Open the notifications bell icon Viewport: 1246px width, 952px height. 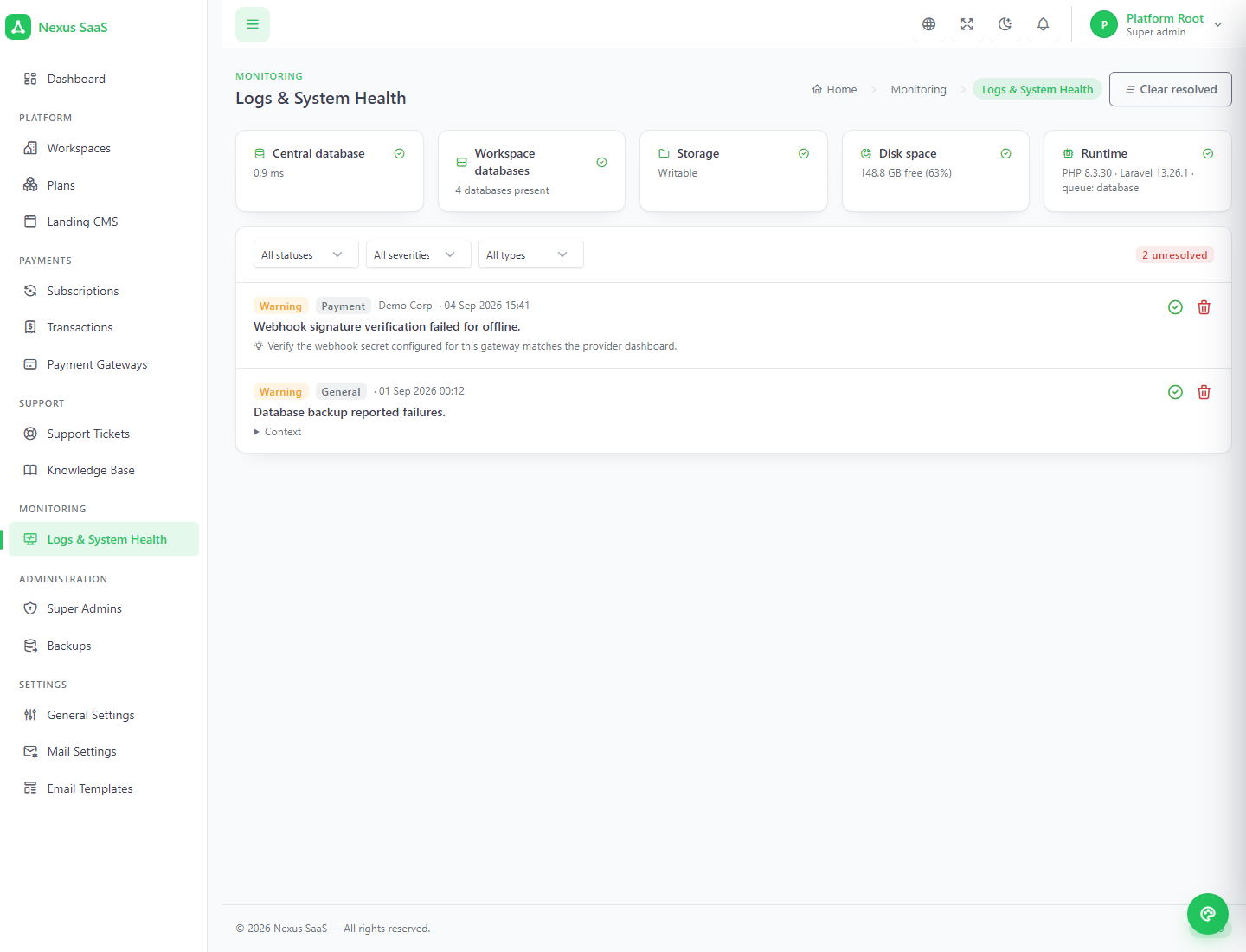click(1043, 24)
